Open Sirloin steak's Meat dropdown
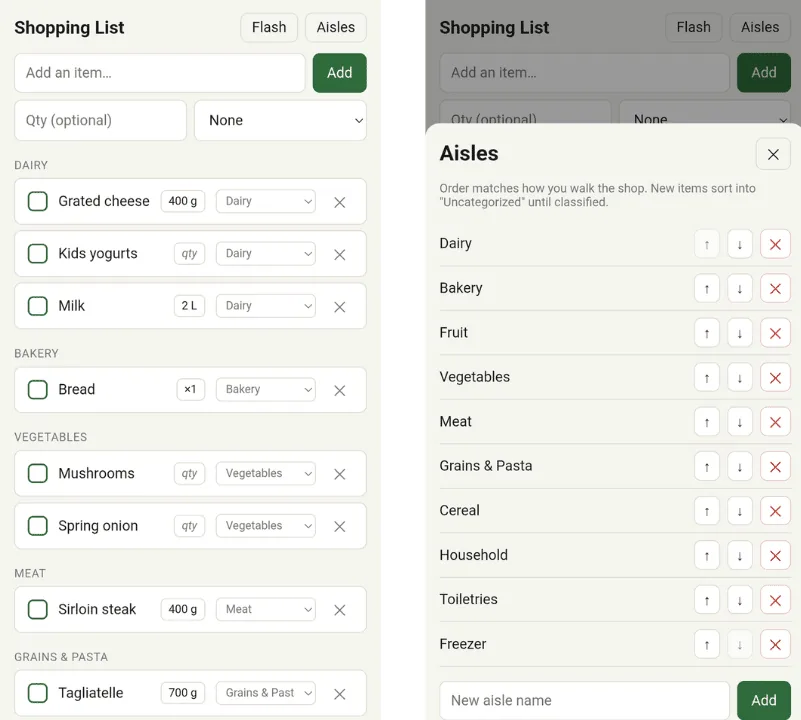Viewport: 801px width, 720px height. 266,609
